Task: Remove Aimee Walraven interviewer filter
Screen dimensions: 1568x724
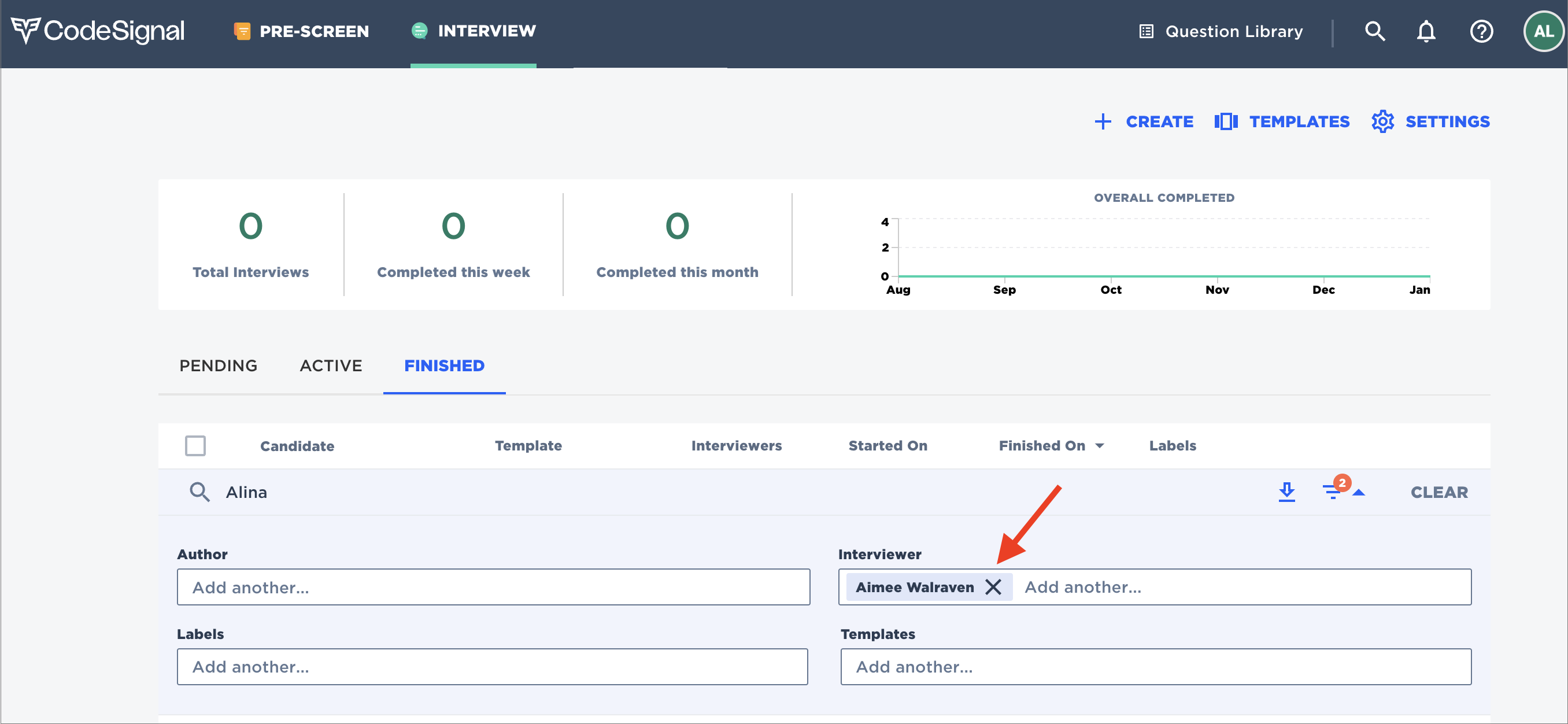Action: 993,587
